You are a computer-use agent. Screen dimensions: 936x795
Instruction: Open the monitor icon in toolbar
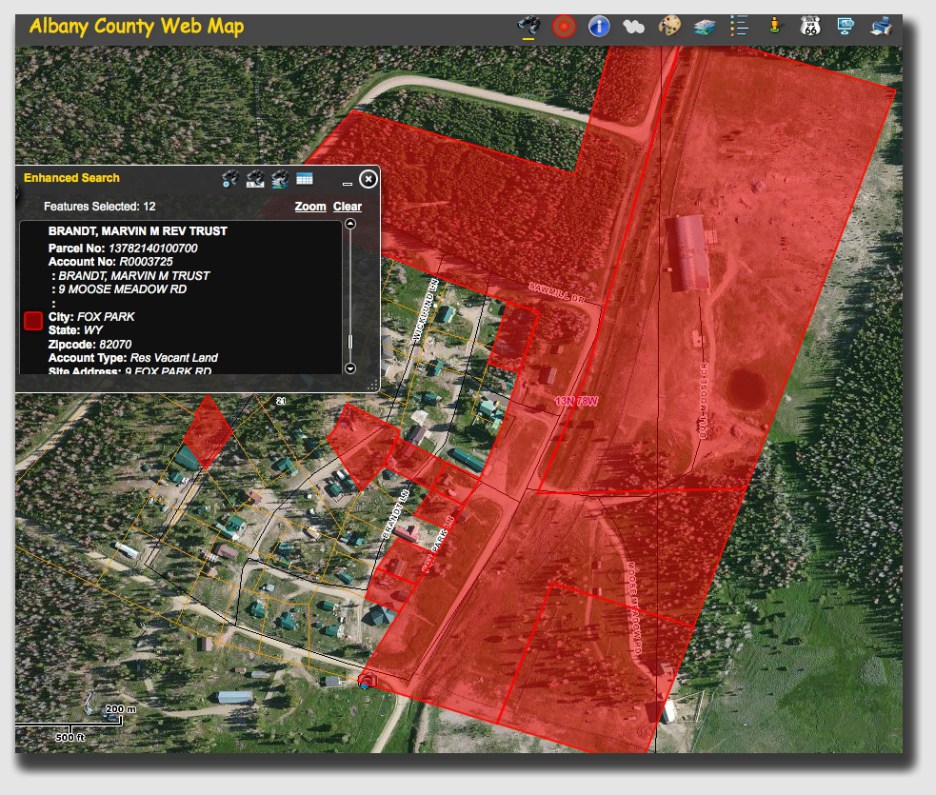(845, 27)
